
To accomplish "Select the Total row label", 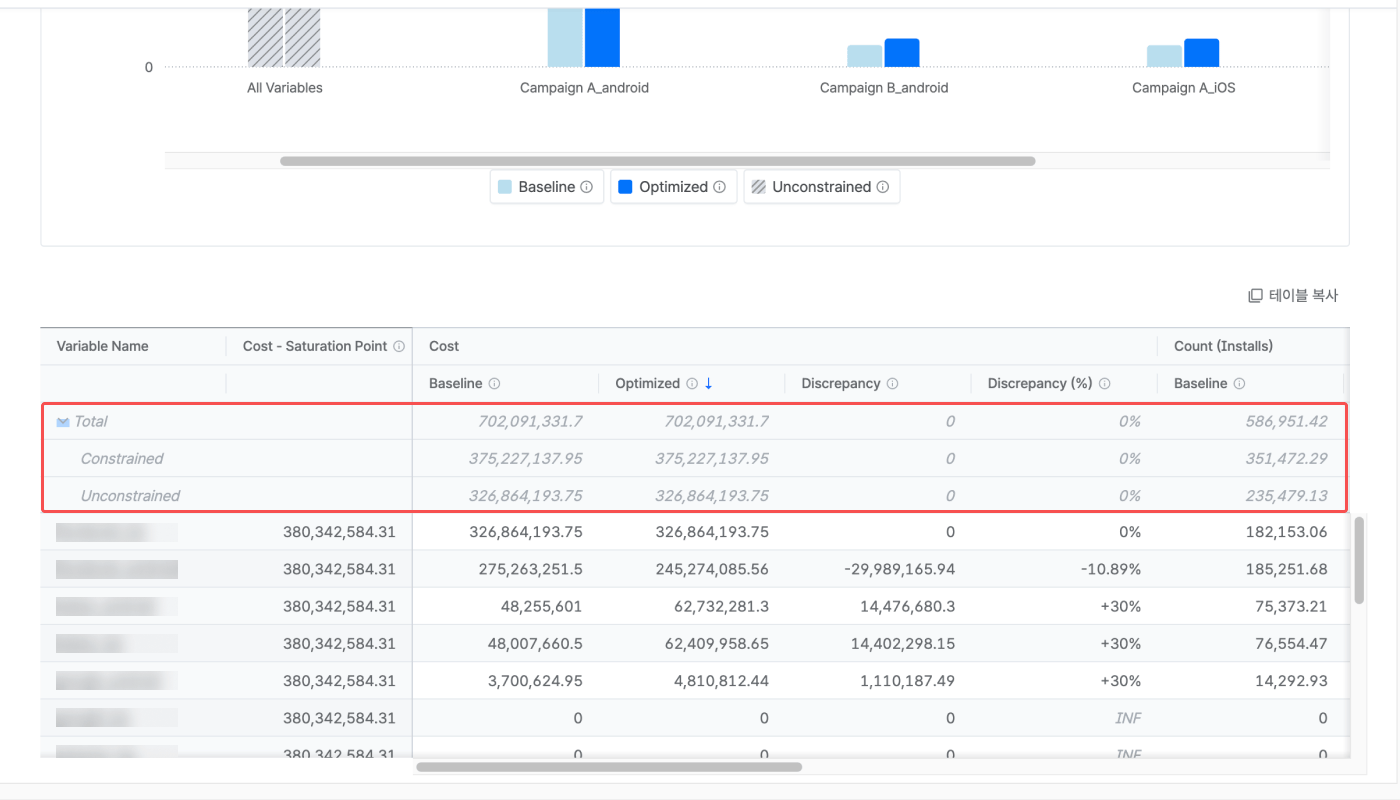I will (x=90, y=422).
